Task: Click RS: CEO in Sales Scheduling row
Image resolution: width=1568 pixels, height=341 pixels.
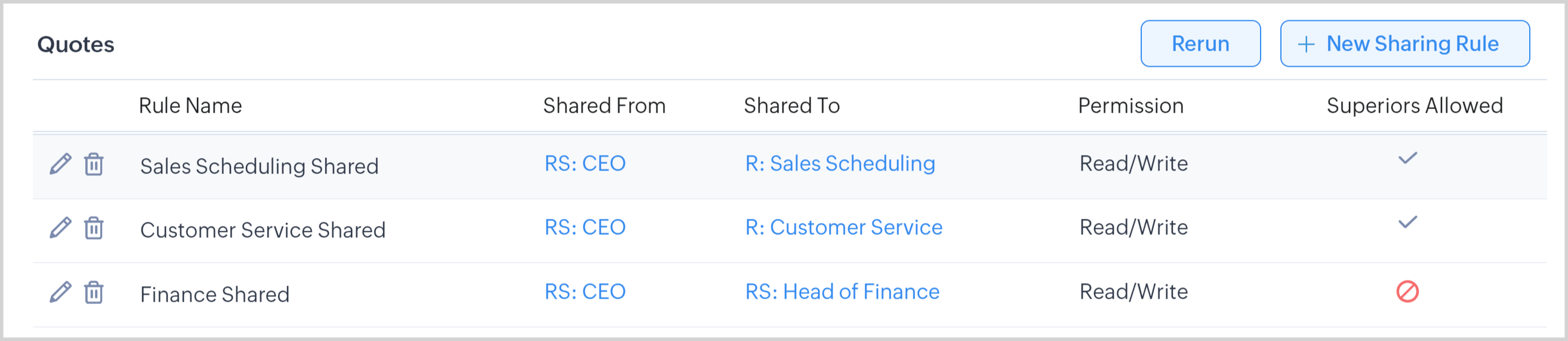Action: pyautogui.click(x=585, y=163)
